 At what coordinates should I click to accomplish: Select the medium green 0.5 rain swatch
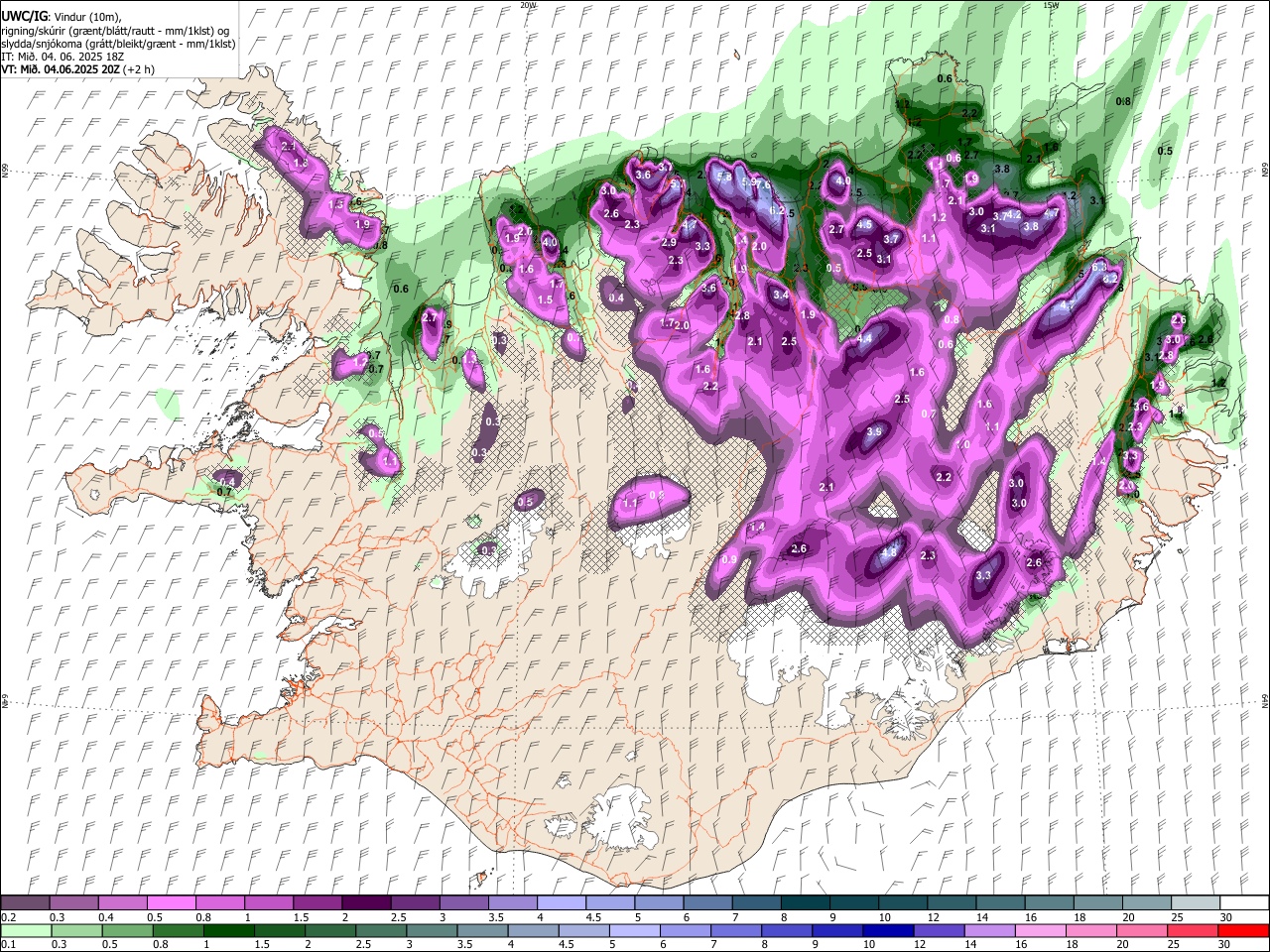pos(127,930)
